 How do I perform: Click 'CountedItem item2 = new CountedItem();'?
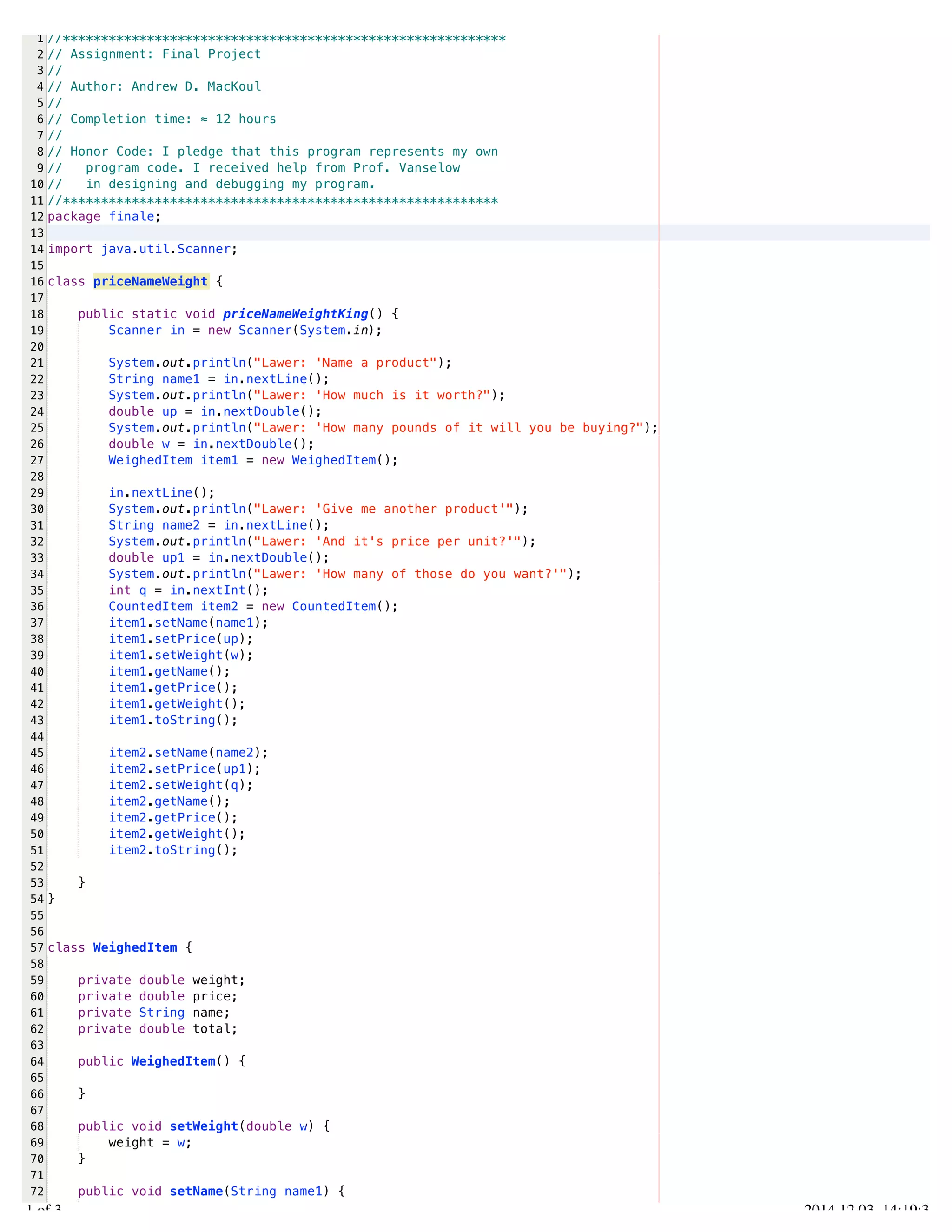pyautogui.click(x=253, y=606)
